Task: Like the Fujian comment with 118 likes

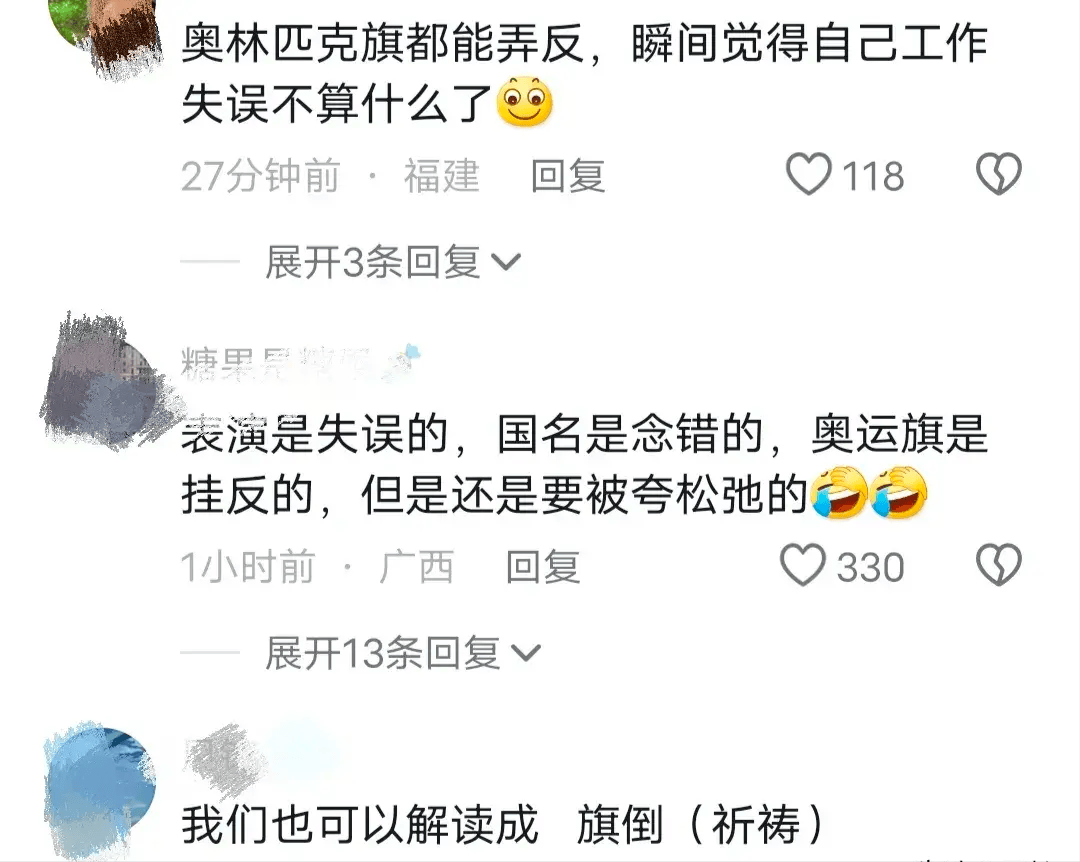Action: [809, 174]
